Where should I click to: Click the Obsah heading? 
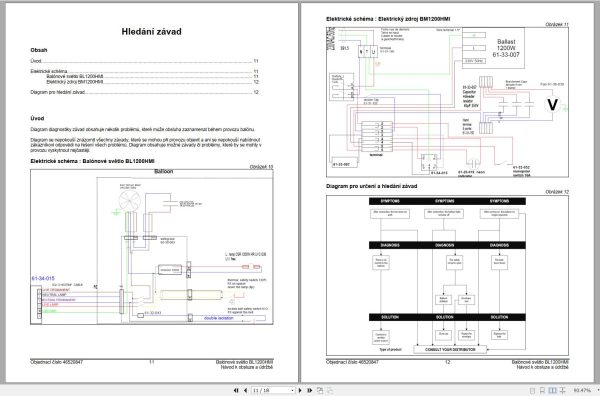click(x=39, y=50)
